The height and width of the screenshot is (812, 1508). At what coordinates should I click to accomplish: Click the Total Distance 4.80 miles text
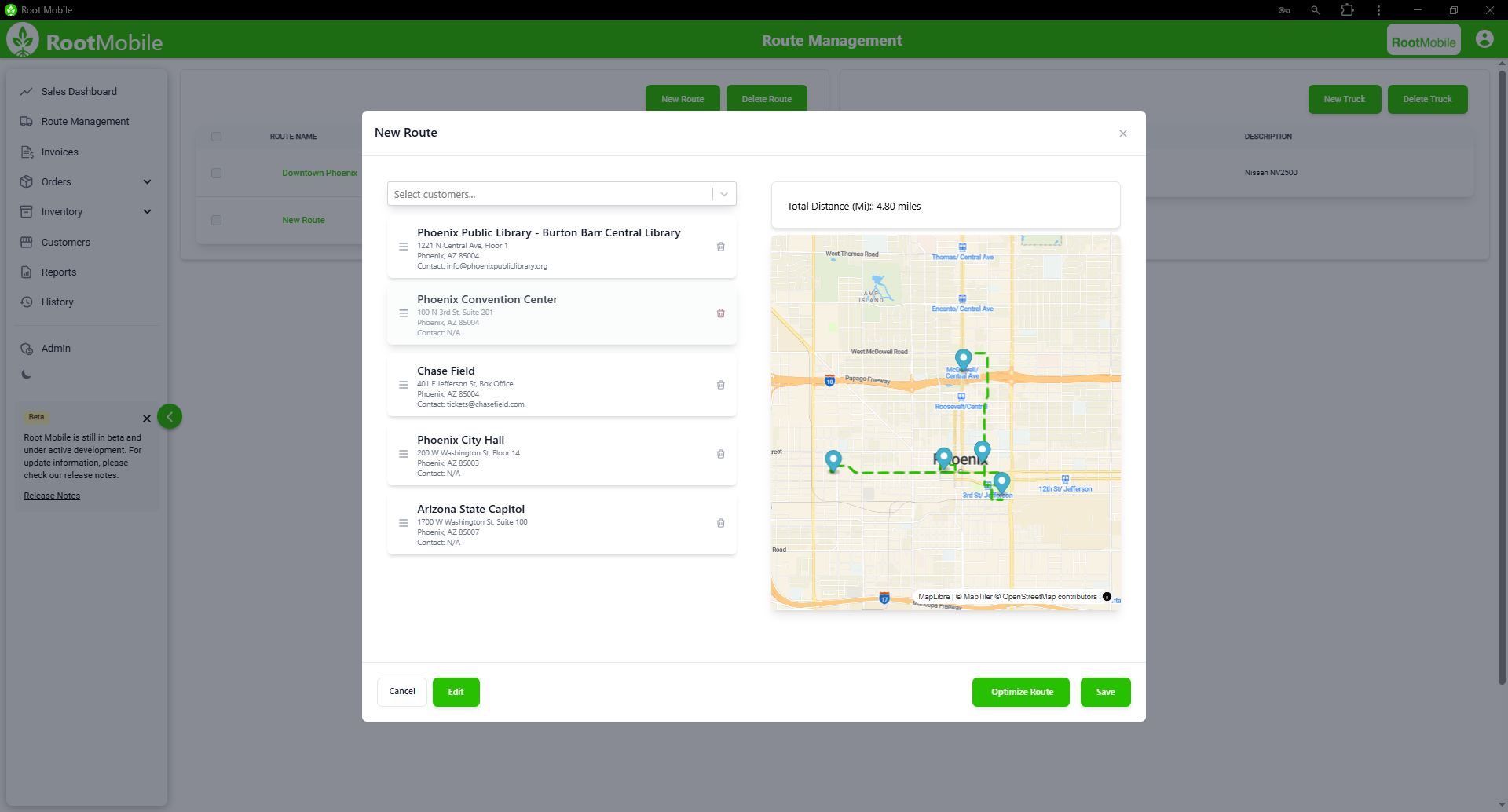[x=854, y=207]
